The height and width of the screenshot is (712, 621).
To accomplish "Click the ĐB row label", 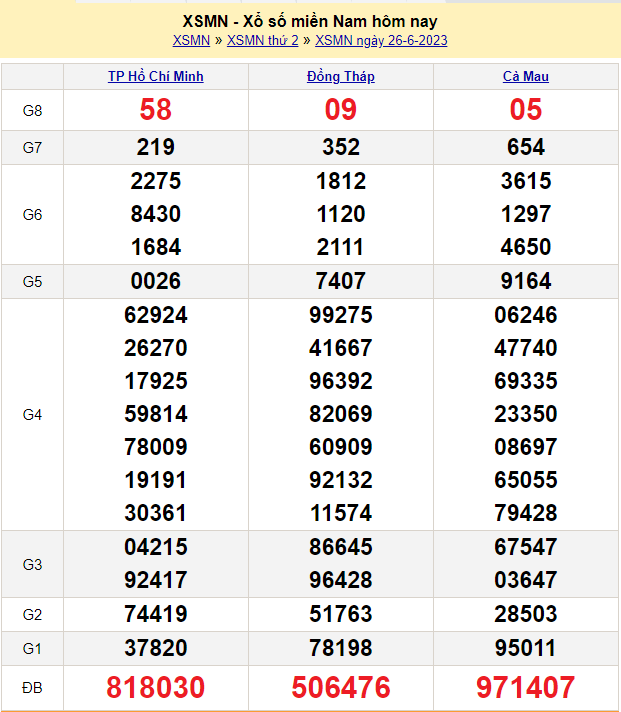I will tap(32, 688).
